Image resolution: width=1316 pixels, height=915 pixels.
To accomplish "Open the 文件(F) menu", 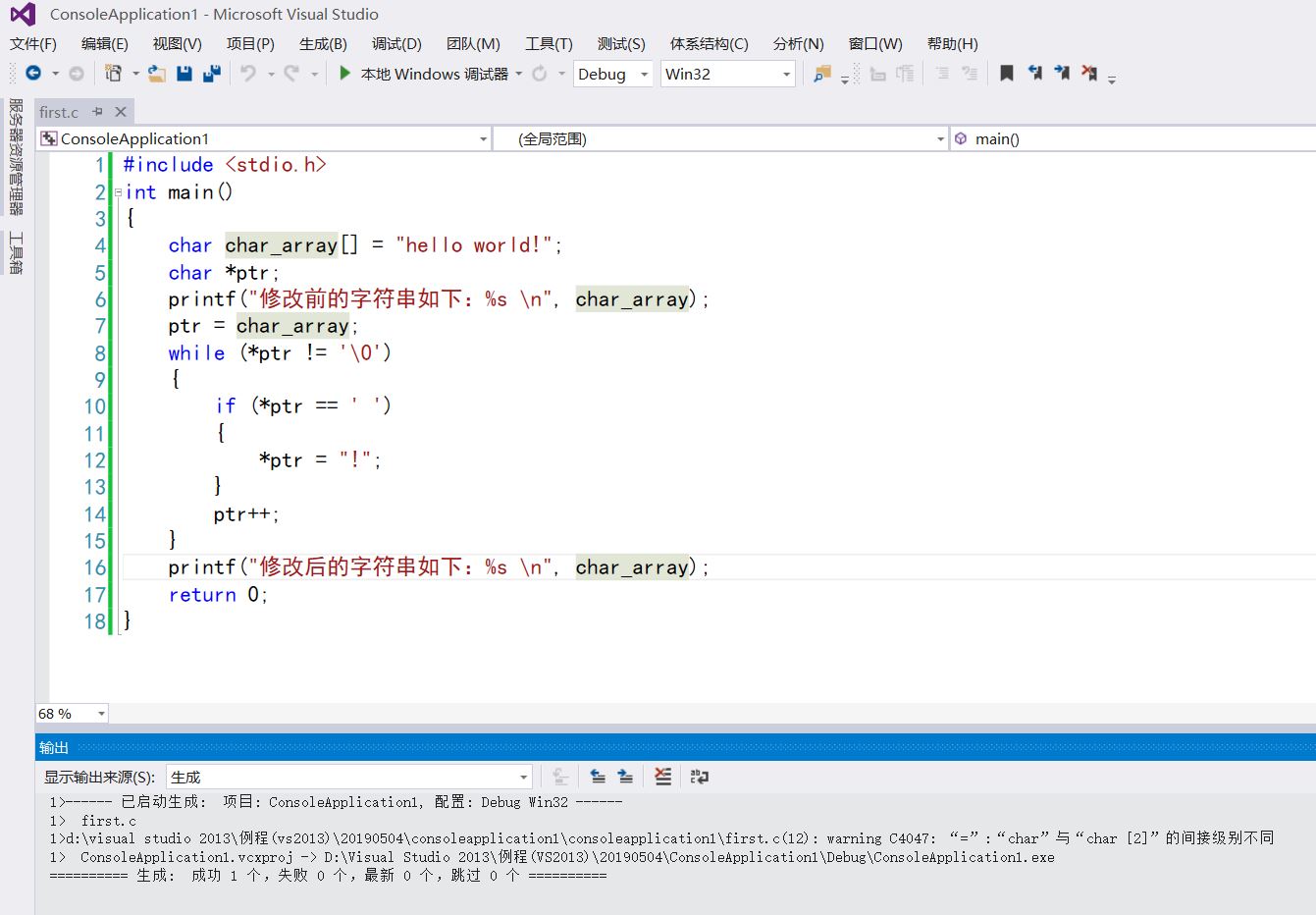I will coord(33,43).
